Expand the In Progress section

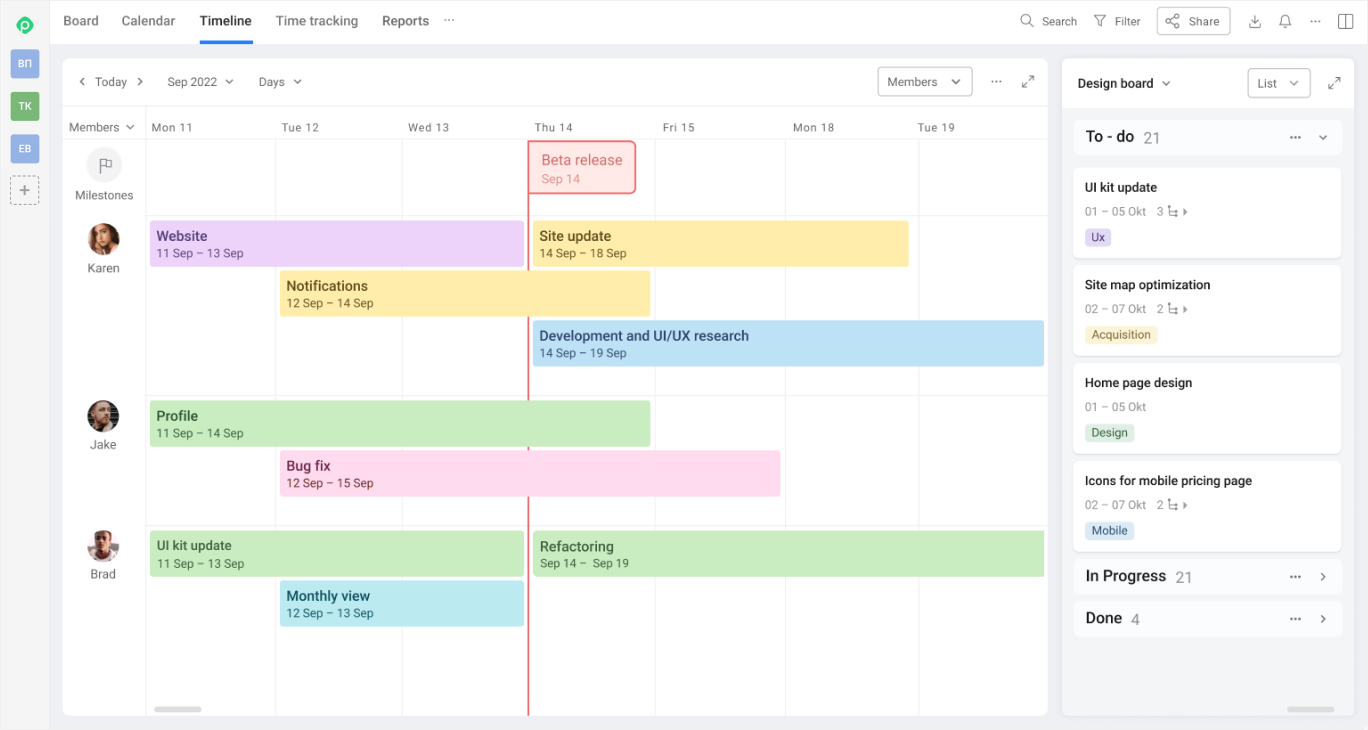pyautogui.click(x=1323, y=577)
